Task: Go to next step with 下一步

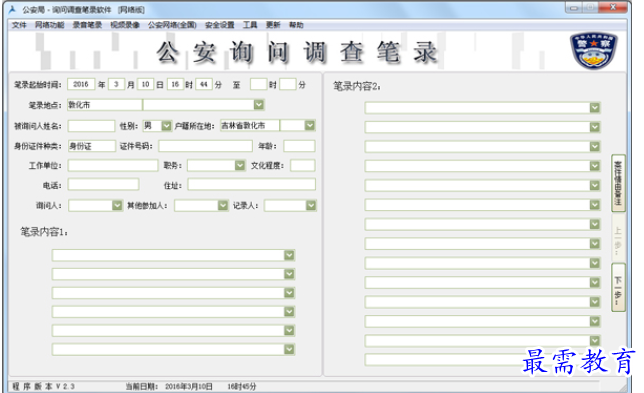Action: (x=618, y=287)
